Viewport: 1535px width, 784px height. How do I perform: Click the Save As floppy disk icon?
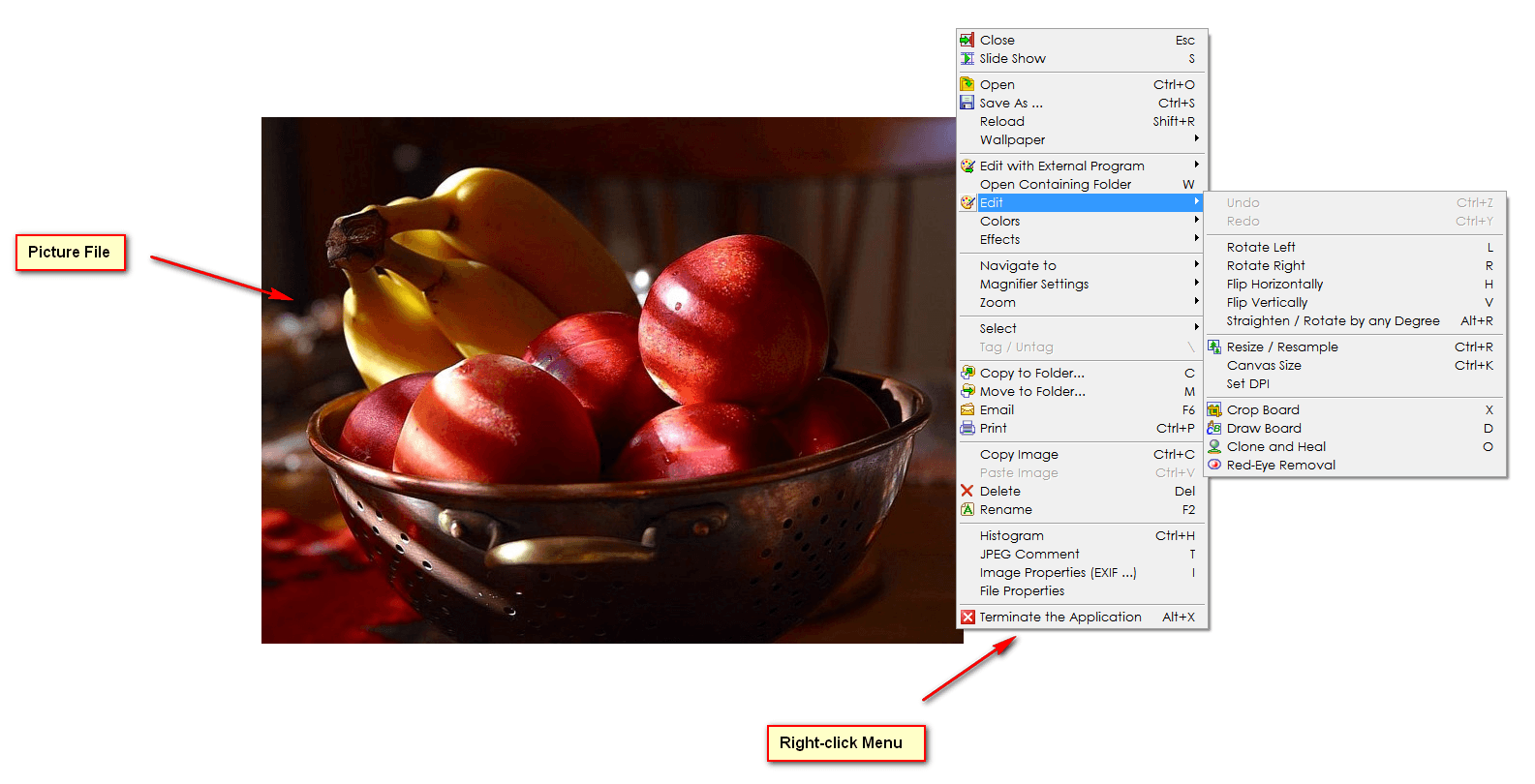tap(967, 103)
